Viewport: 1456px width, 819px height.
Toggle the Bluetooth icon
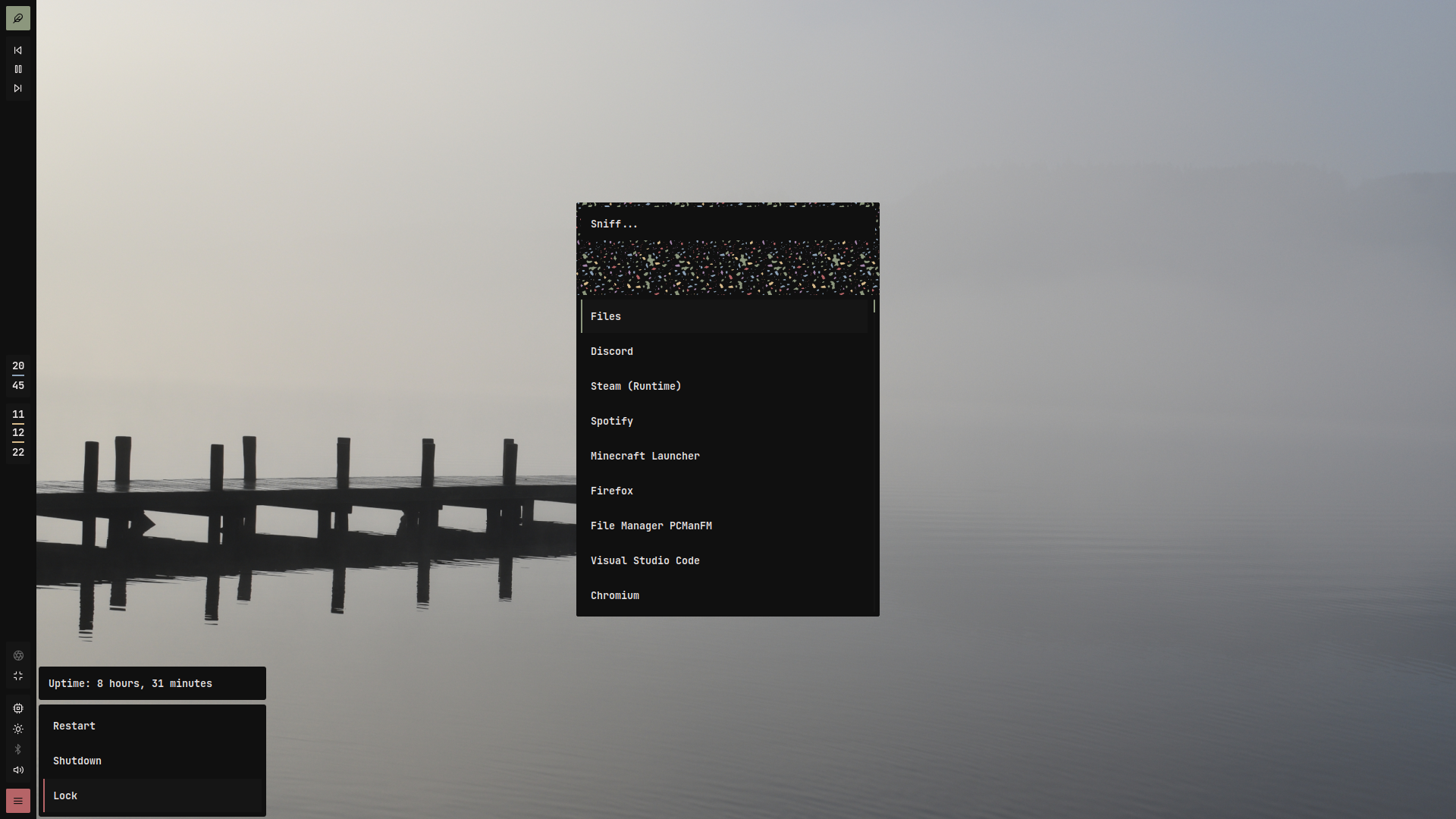pyautogui.click(x=18, y=749)
